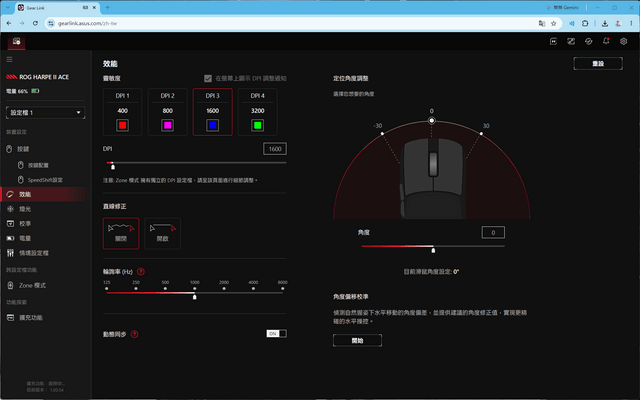Screen dimensions: 640x400
Task: Open Gear Link settings hexagon icon
Action: click(623, 41)
